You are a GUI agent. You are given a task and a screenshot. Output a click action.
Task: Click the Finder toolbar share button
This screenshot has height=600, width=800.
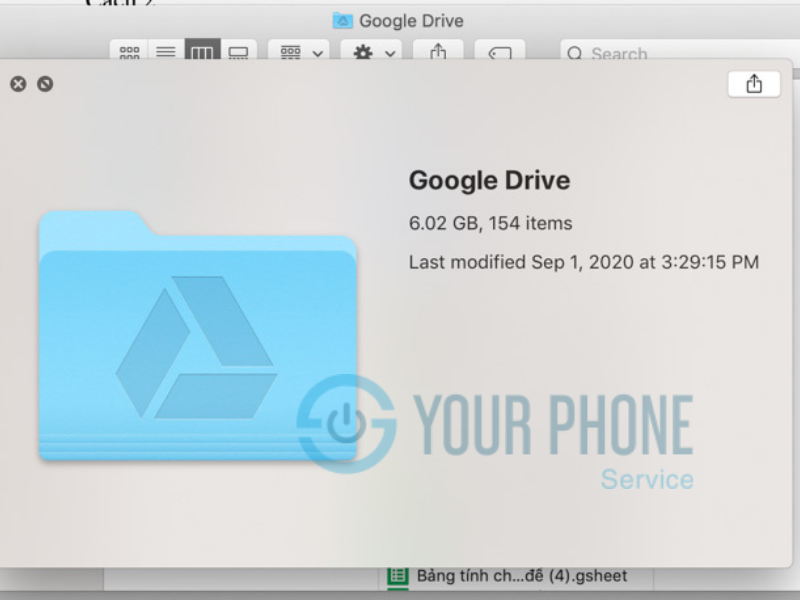[438, 51]
